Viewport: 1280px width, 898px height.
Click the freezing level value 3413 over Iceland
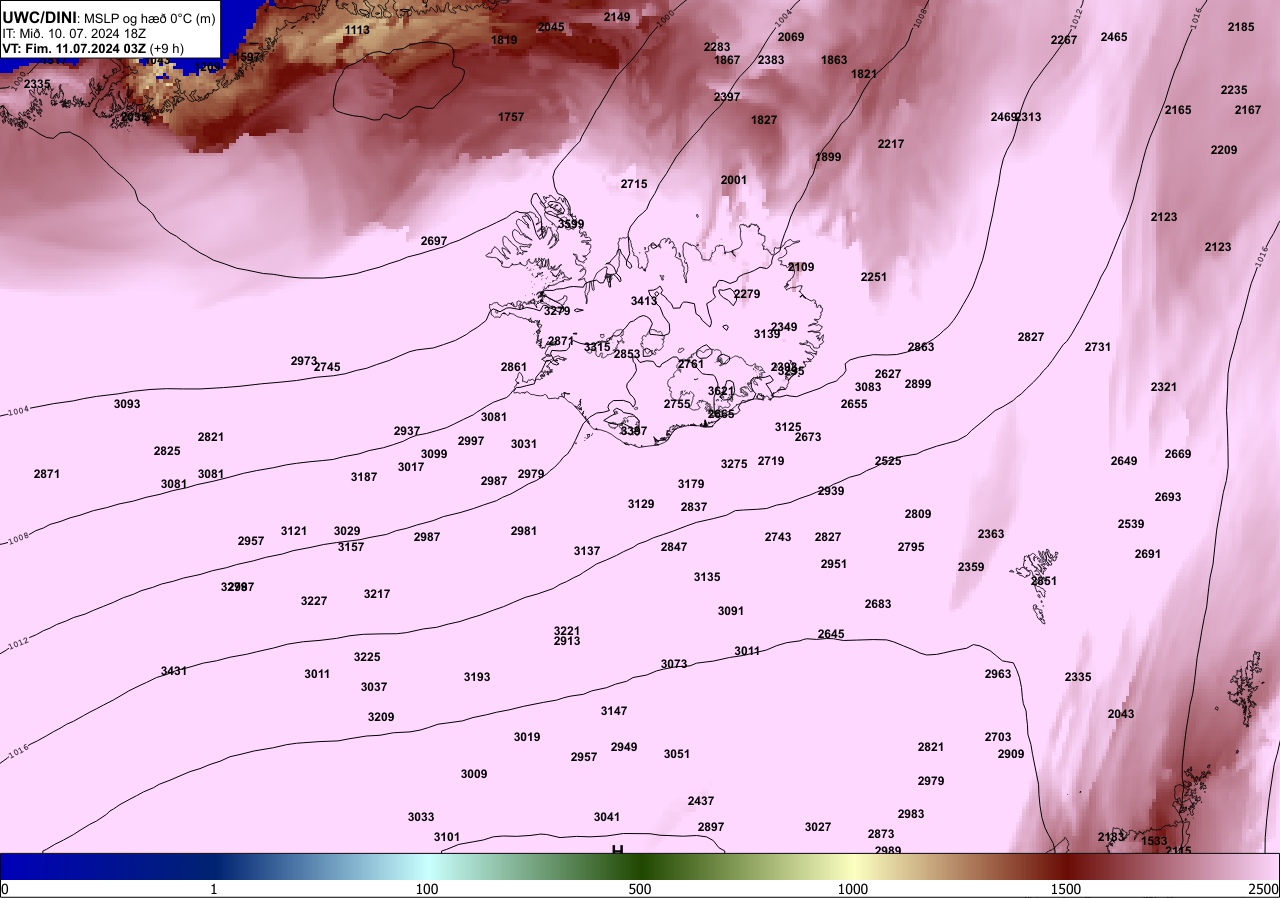[644, 301]
